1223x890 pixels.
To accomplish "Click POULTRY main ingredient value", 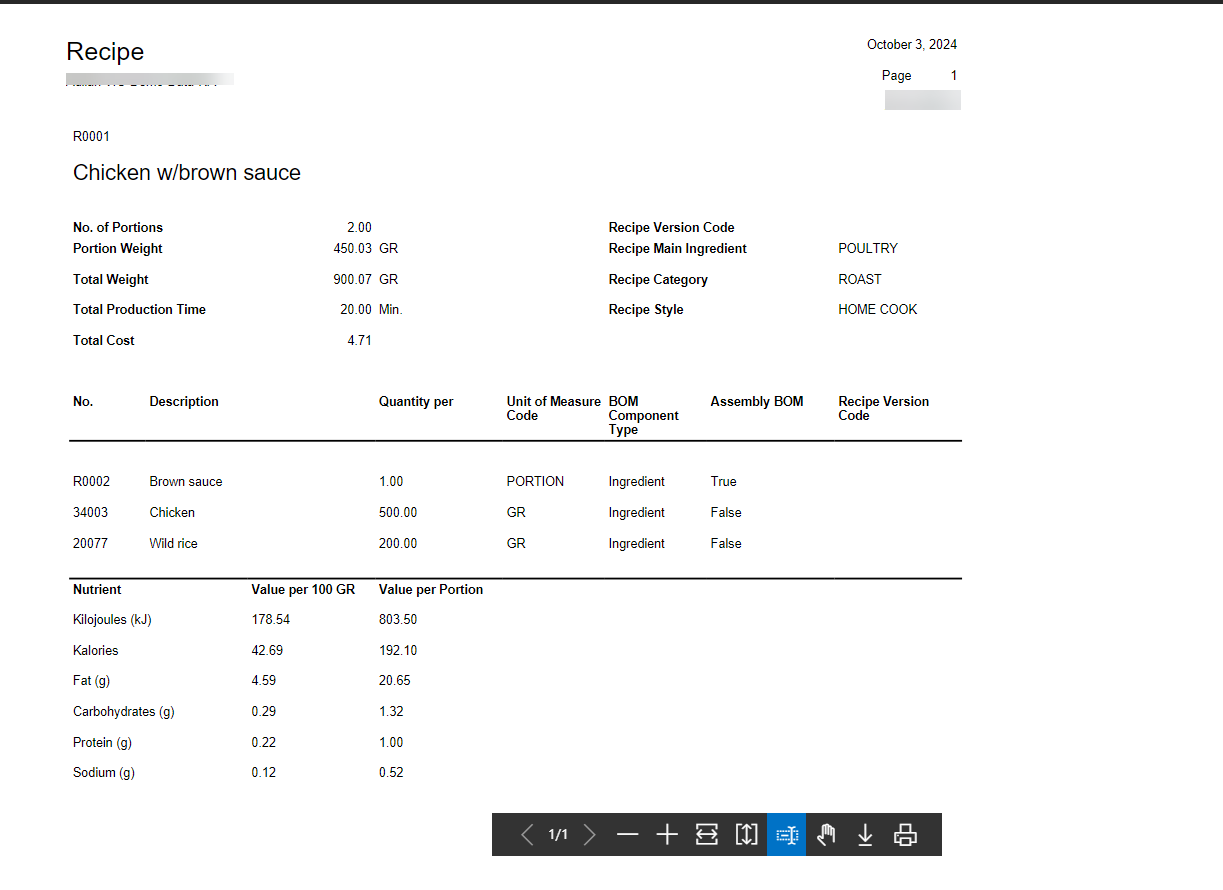I will pyautogui.click(x=868, y=248).
